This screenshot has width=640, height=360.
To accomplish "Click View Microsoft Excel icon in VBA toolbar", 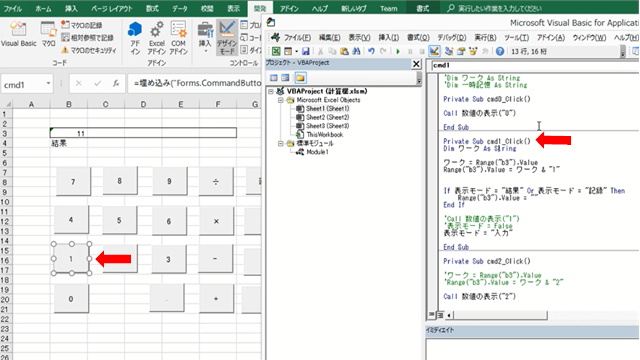I will pos(276,51).
